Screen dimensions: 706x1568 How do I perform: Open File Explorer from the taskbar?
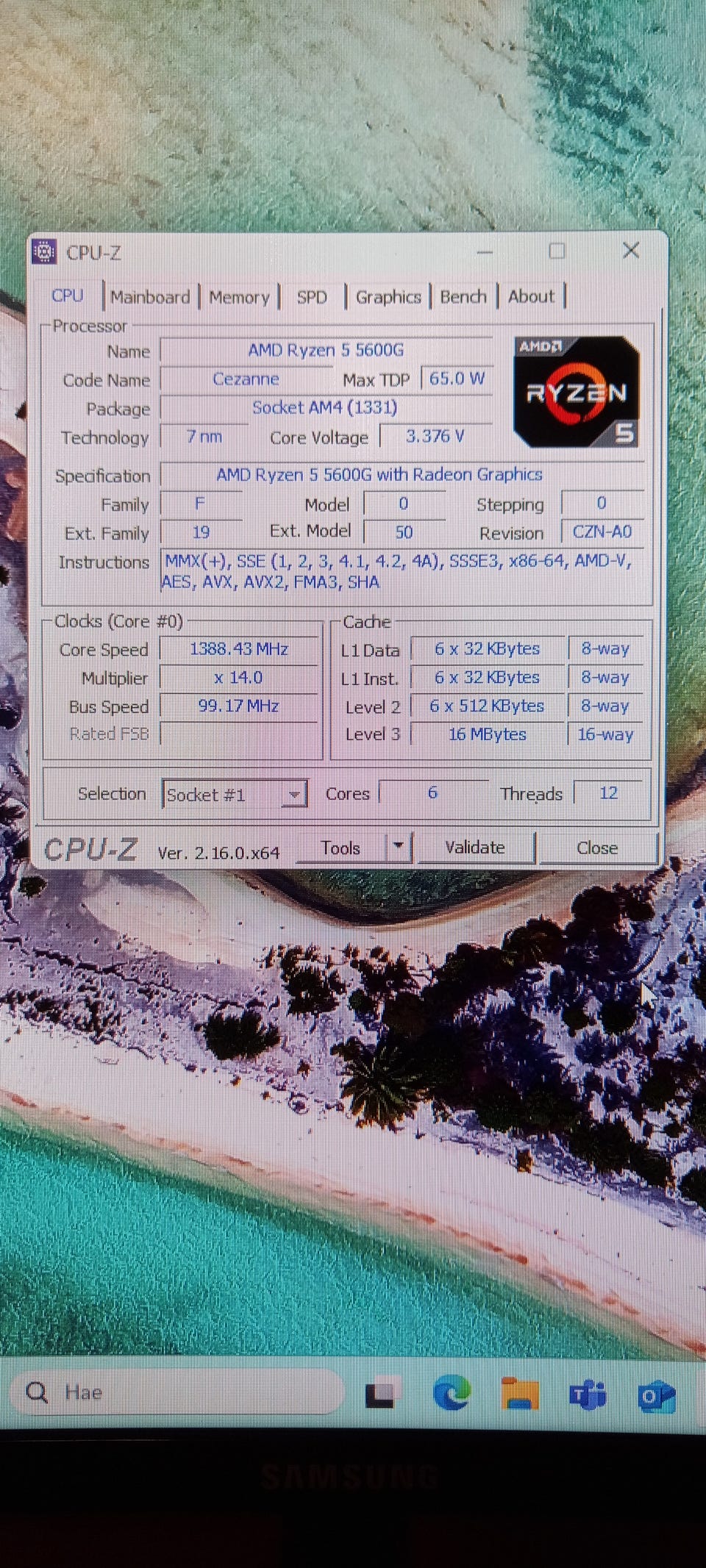(x=520, y=1394)
